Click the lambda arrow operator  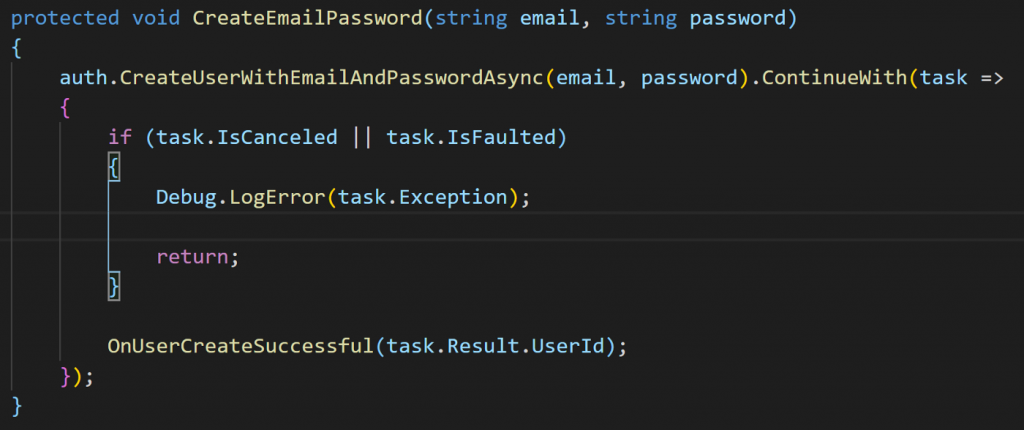(991, 78)
